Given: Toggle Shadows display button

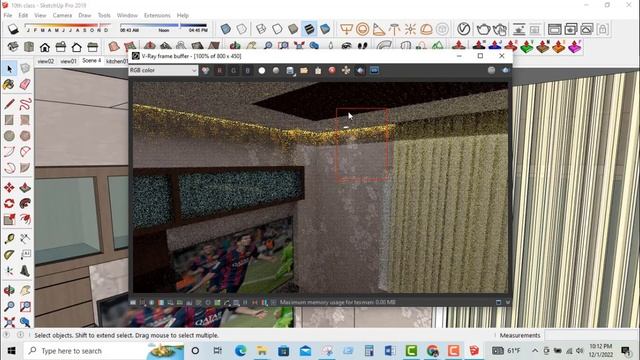Looking at the screenshot, I should [13, 29].
